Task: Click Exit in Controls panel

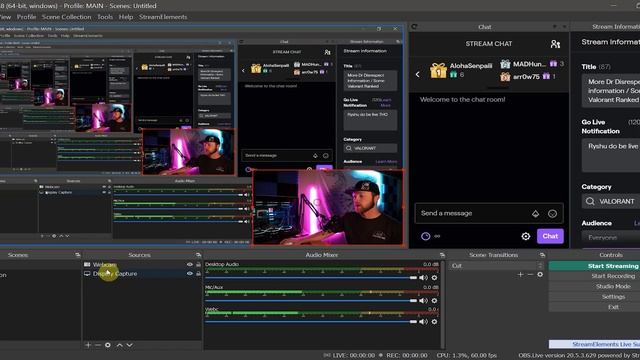Action: tap(594, 307)
